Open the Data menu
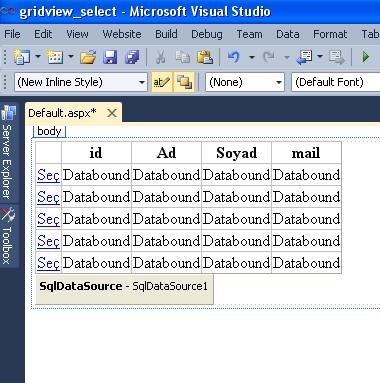Image resolution: width=380 pixels, height=383 pixels. click(x=287, y=34)
